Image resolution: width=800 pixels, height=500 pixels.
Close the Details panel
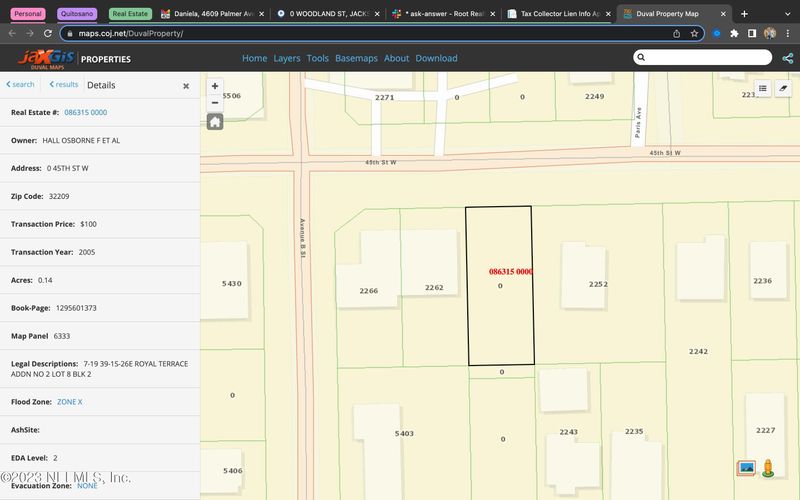click(x=186, y=86)
